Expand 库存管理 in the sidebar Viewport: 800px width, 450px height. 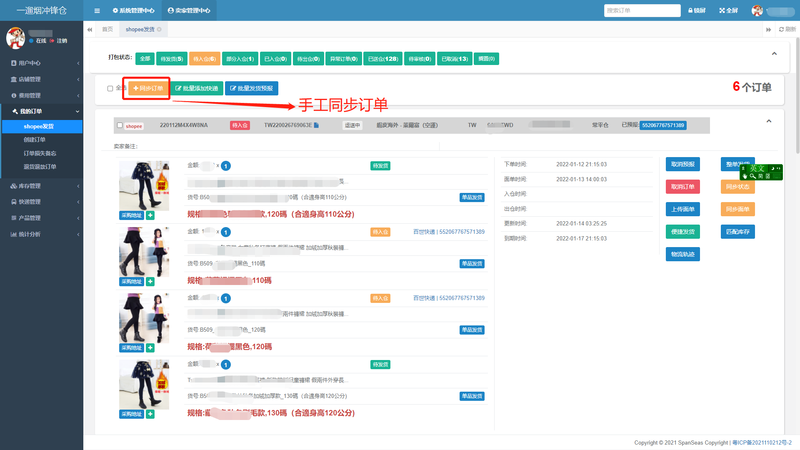click(41, 186)
